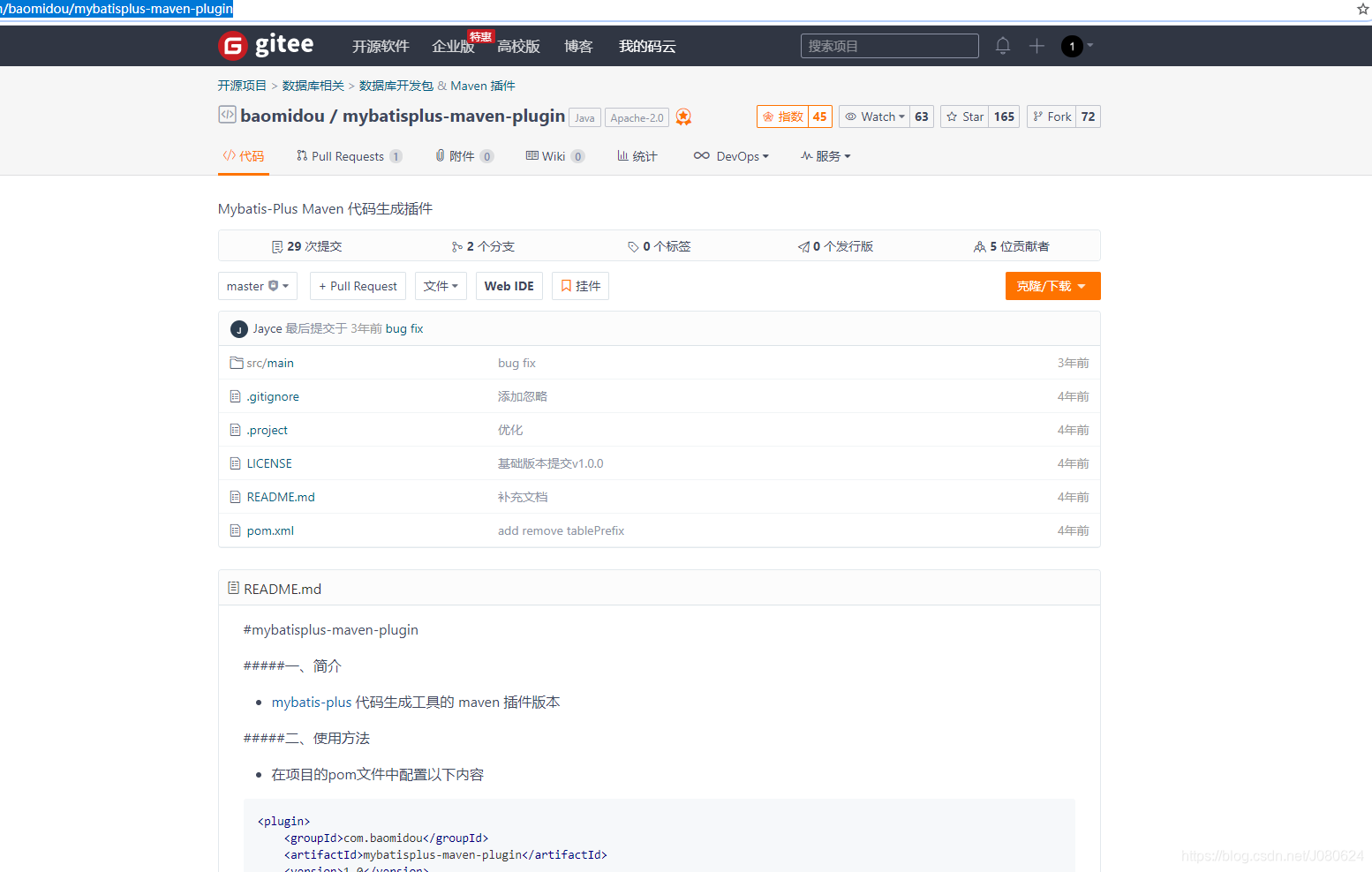Viewport: 1372px width, 872px height.
Task: Switch to the Pull Requests tab
Action: (348, 156)
